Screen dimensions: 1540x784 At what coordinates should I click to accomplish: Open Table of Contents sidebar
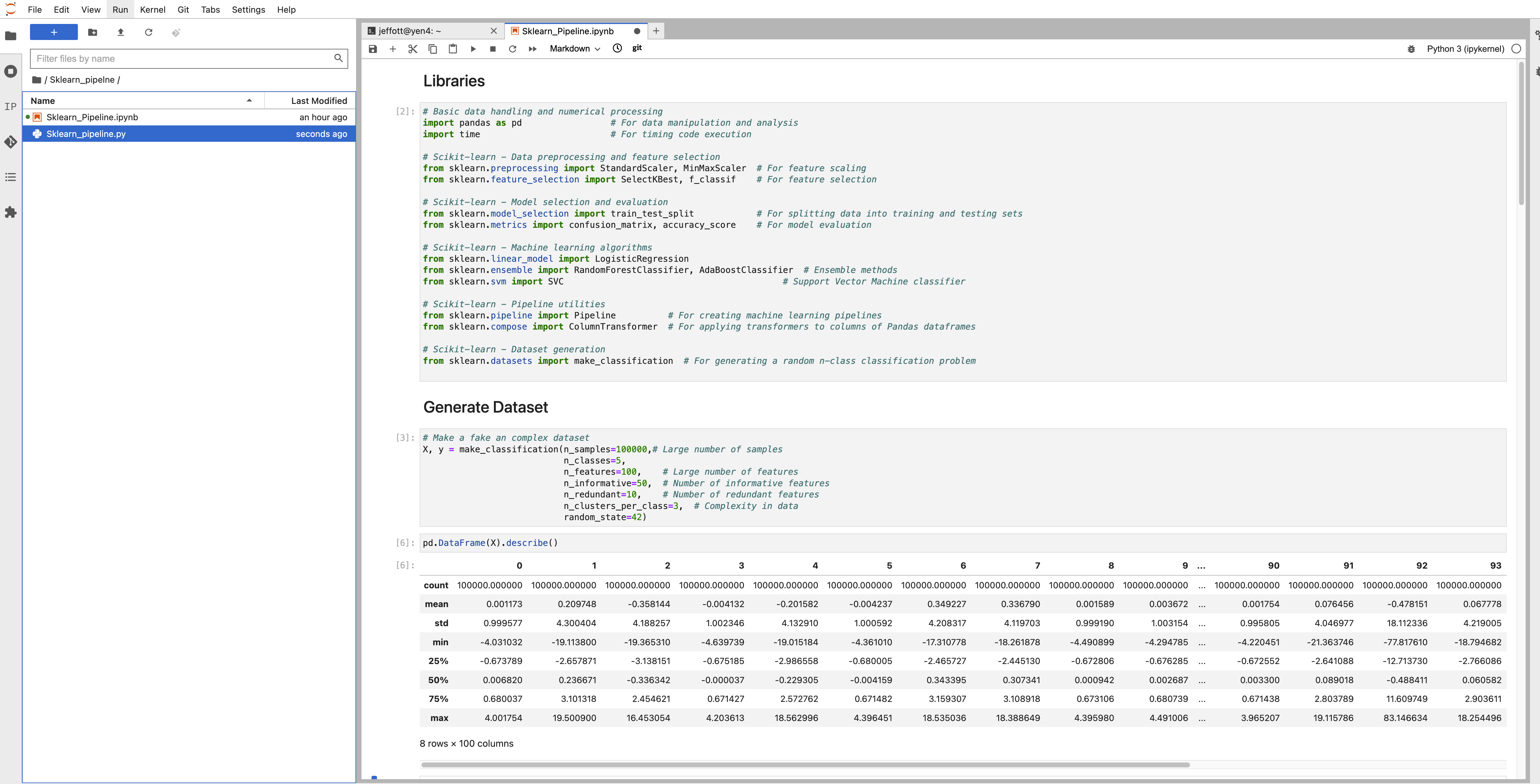(11, 177)
